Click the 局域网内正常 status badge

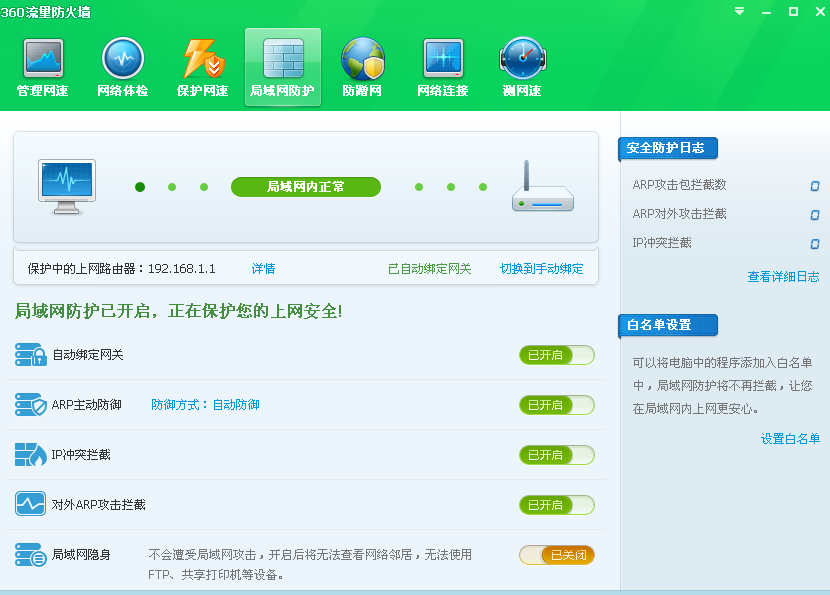pyautogui.click(x=306, y=187)
